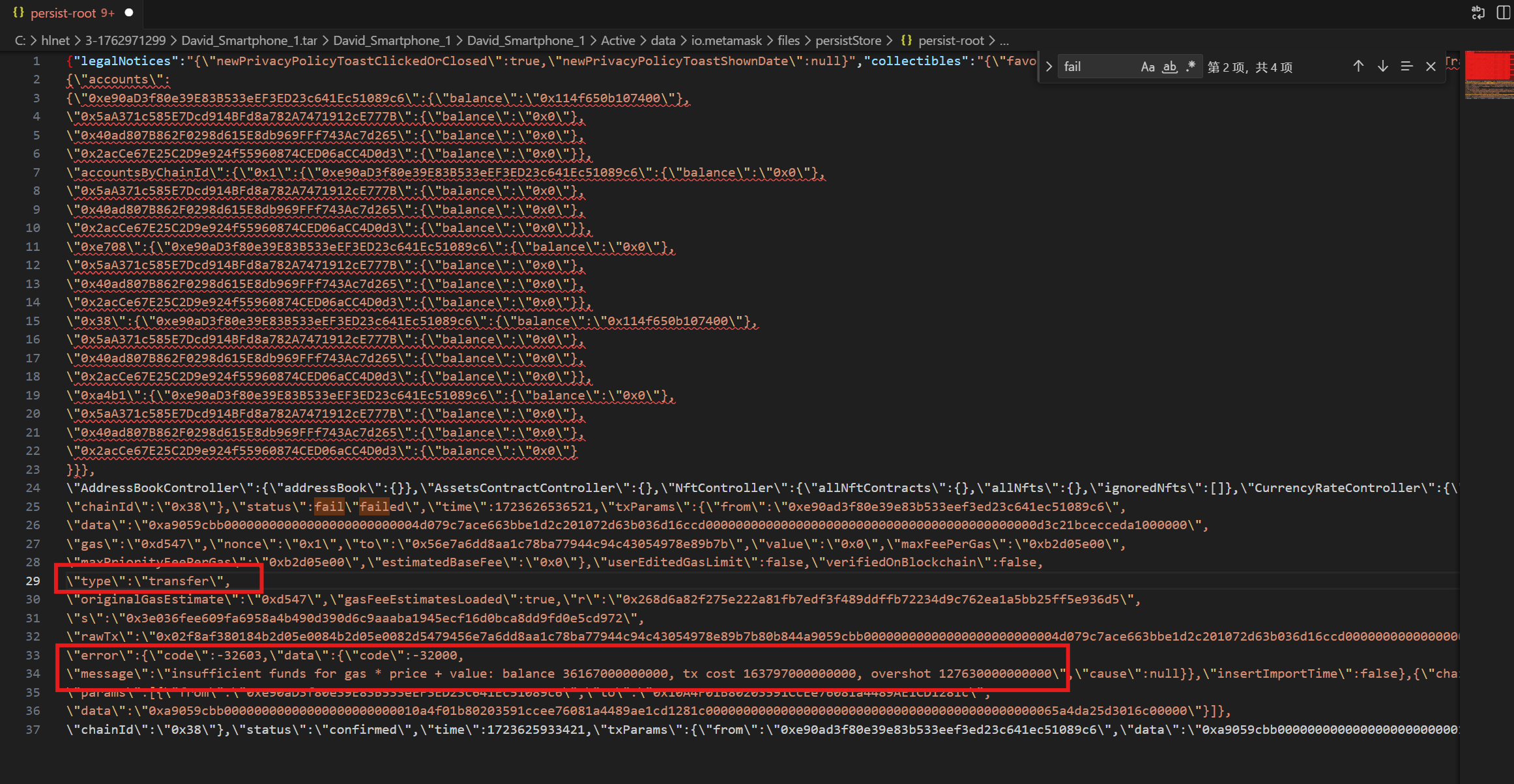Viewport: 1514px width, 784px height.
Task: Click the unsaved dot on persist-root tab
Action: click(129, 13)
